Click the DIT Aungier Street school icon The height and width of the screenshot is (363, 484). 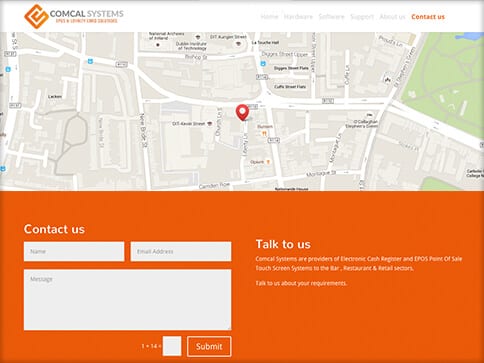(238, 44)
